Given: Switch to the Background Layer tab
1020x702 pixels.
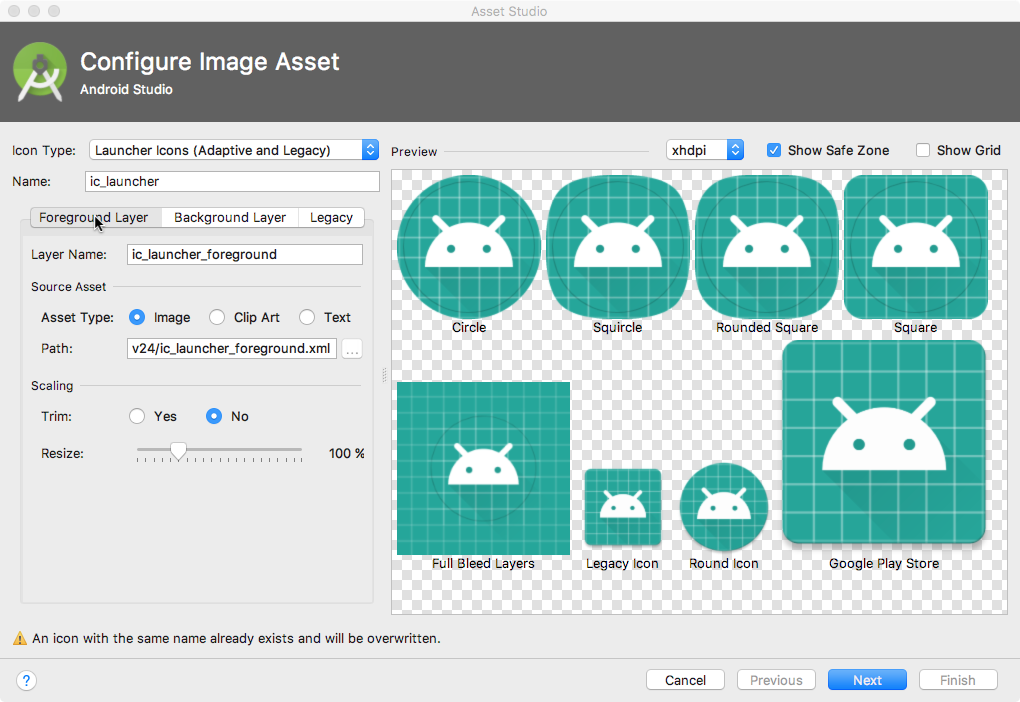Looking at the screenshot, I should 230,217.
